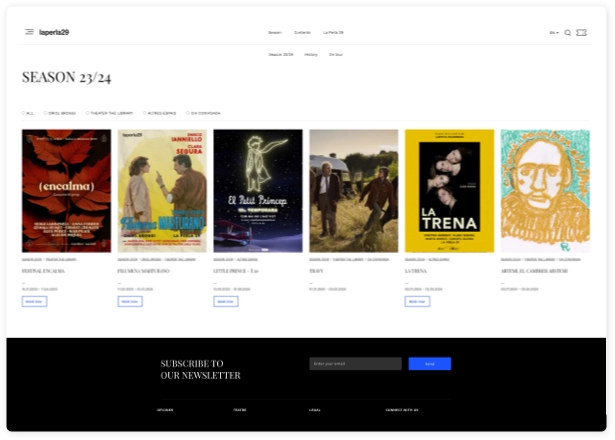Expand the language selector dropdown
The width and height of the screenshot is (615, 440).
coord(553,33)
